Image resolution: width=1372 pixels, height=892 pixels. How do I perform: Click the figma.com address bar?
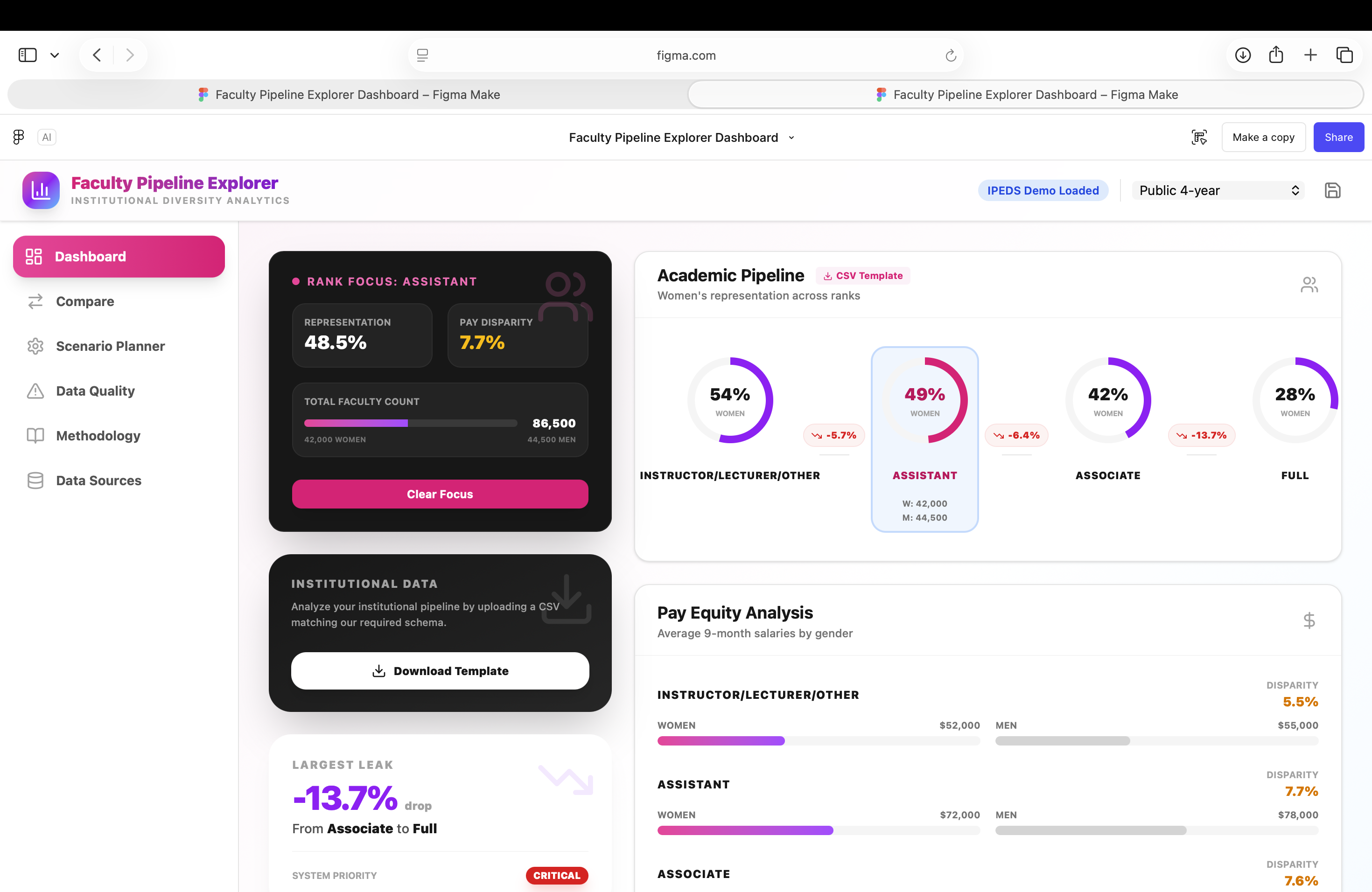click(x=686, y=56)
